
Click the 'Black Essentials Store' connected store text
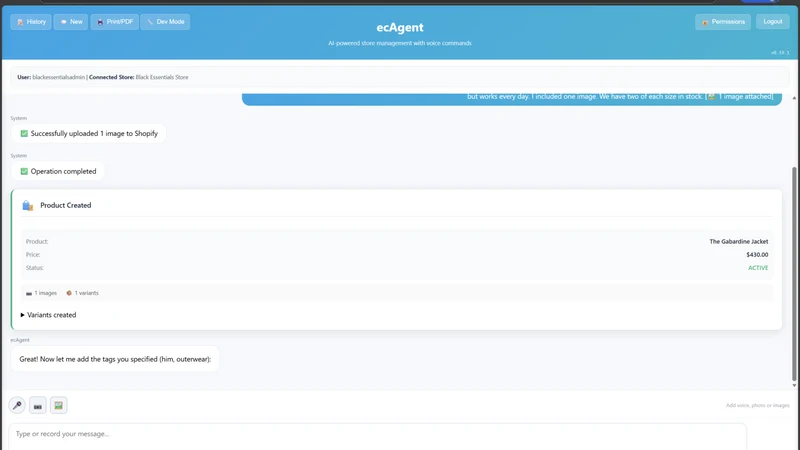click(x=162, y=78)
